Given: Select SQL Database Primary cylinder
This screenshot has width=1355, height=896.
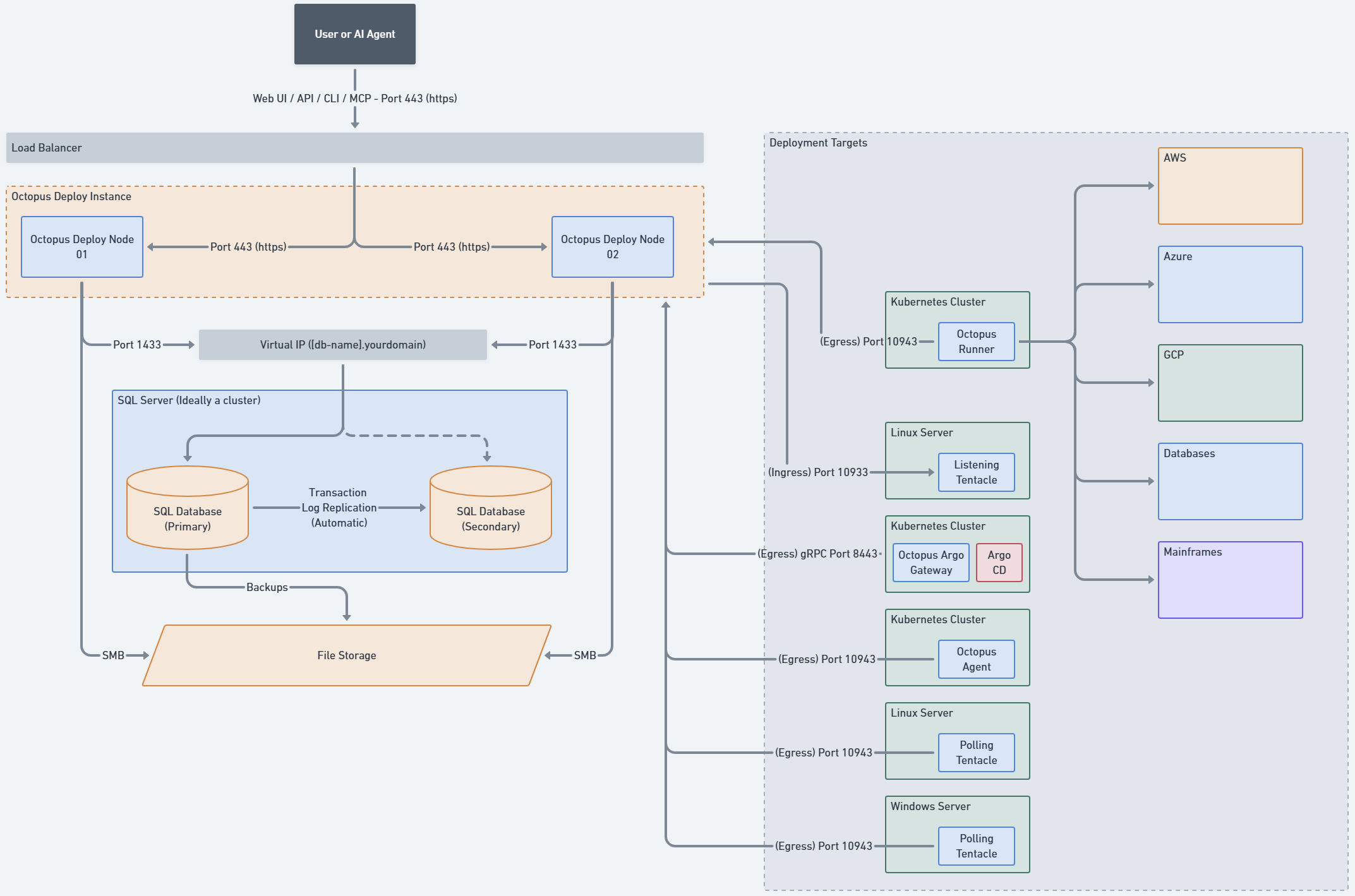Looking at the screenshot, I should [188, 508].
